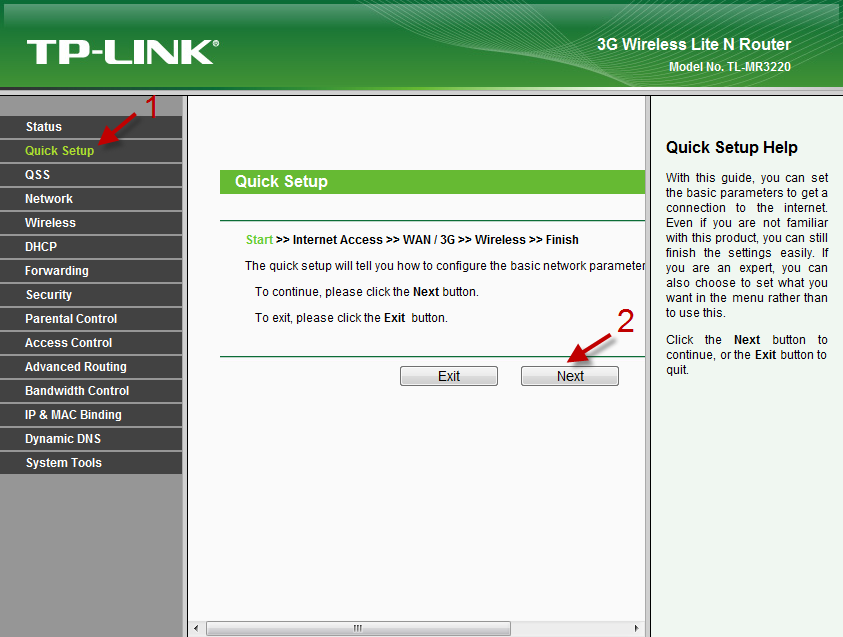Open the Security menu item
This screenshot has height=637, width=843.
(91, 295)
